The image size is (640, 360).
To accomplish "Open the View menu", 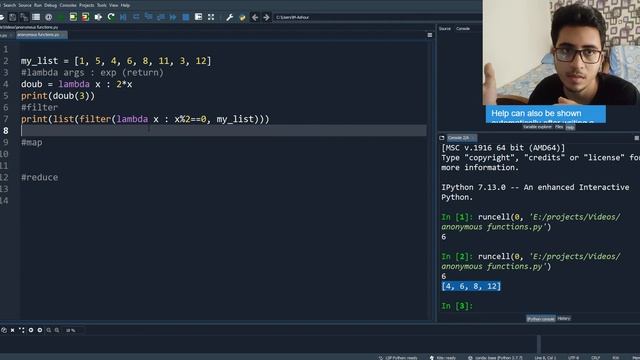I will point(113,5).
